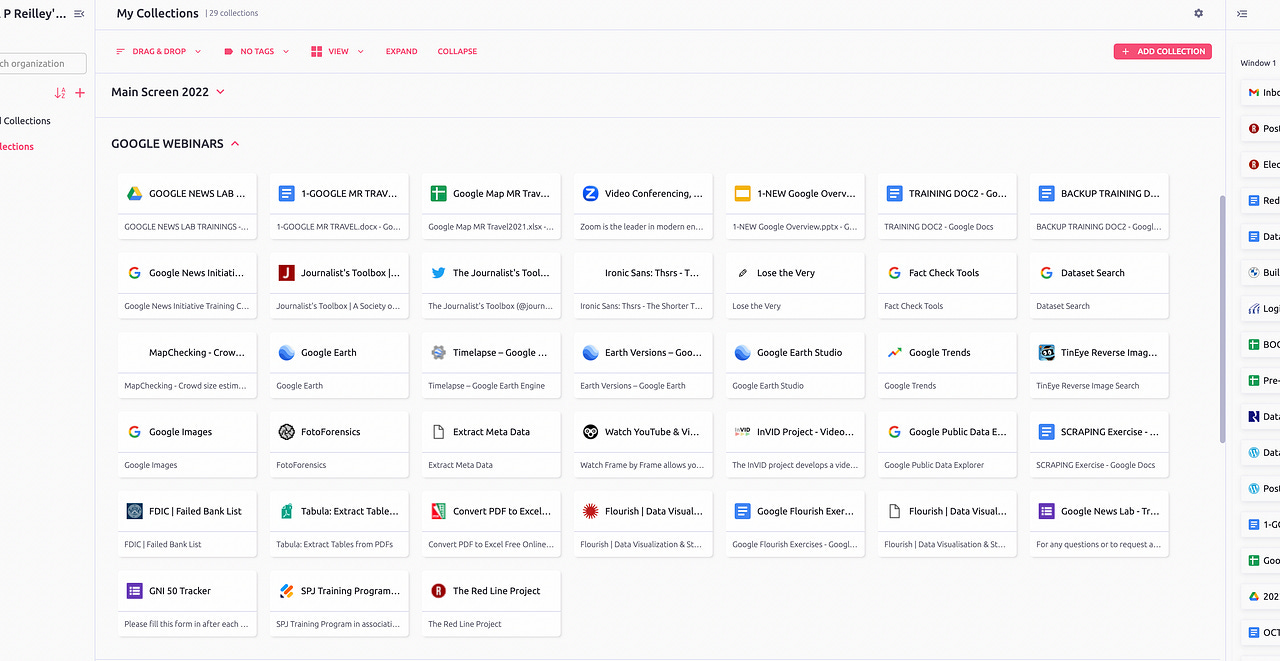The height and width of the screenshot is (661, 1280).
Task: Click the Google Earth Studio card
Action: 795,365
